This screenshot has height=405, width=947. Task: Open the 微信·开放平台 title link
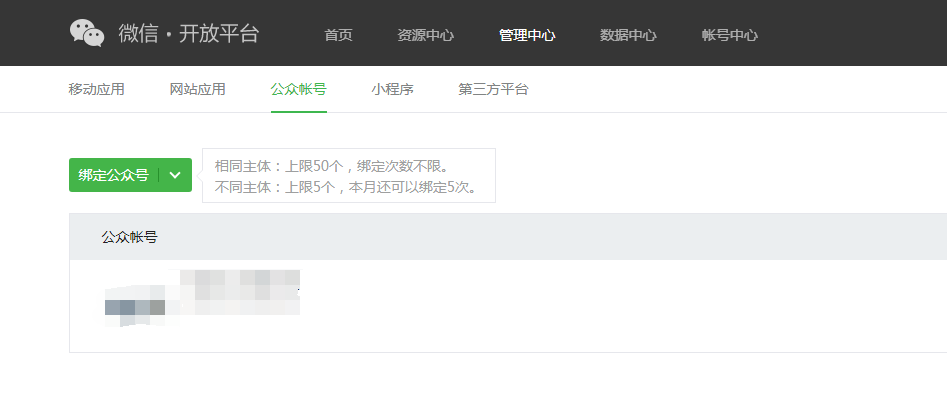pos(188,33)
